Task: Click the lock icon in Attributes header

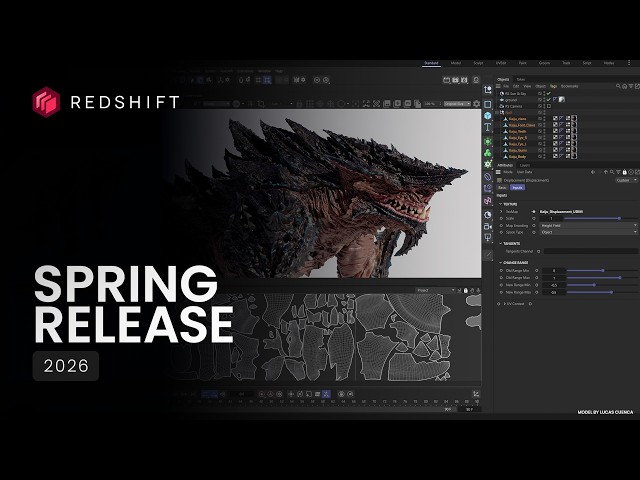Action: coord(624,172)
